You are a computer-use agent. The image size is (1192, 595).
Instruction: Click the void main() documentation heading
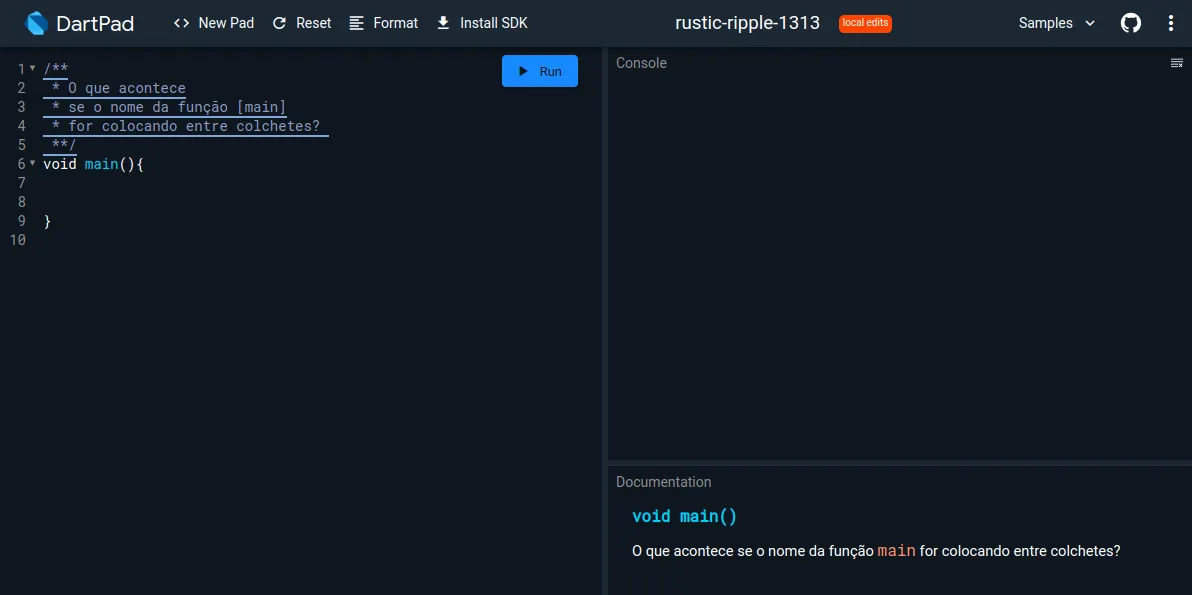coord(684,517)
